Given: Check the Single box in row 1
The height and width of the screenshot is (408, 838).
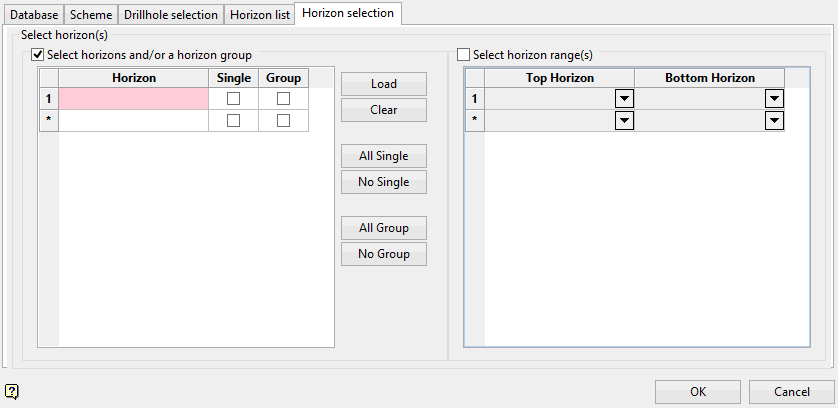Looking at the screenshot, I should (x=233, y=99).
